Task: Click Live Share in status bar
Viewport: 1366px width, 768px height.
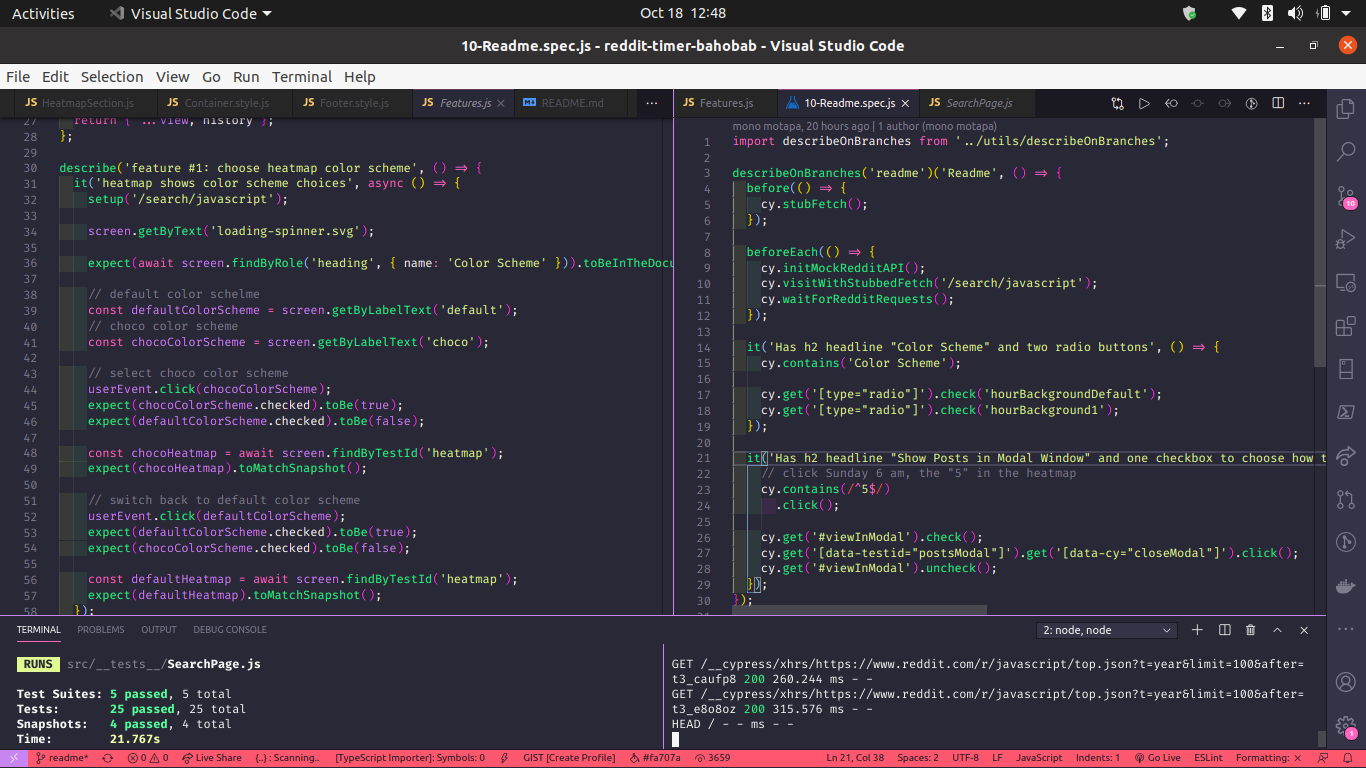Action: pyautogui.click(x=211, y=758)
